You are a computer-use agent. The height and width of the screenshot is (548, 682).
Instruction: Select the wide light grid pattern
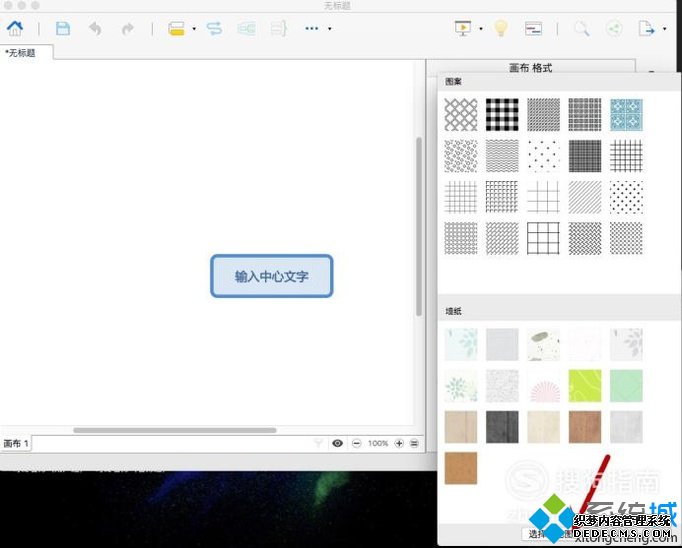click(x=543, y=197)
